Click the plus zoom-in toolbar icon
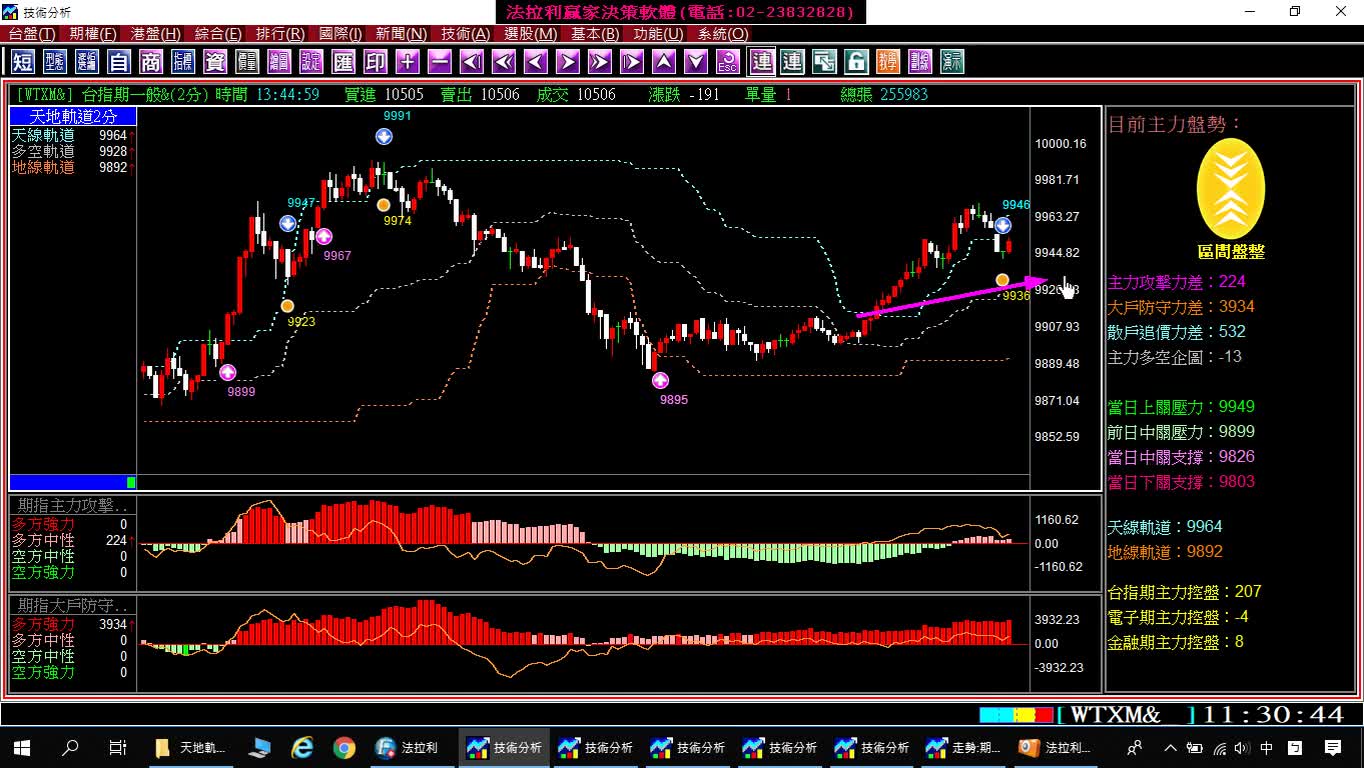The height and width of the screenshot is (768, 1364). pos(407,62)
